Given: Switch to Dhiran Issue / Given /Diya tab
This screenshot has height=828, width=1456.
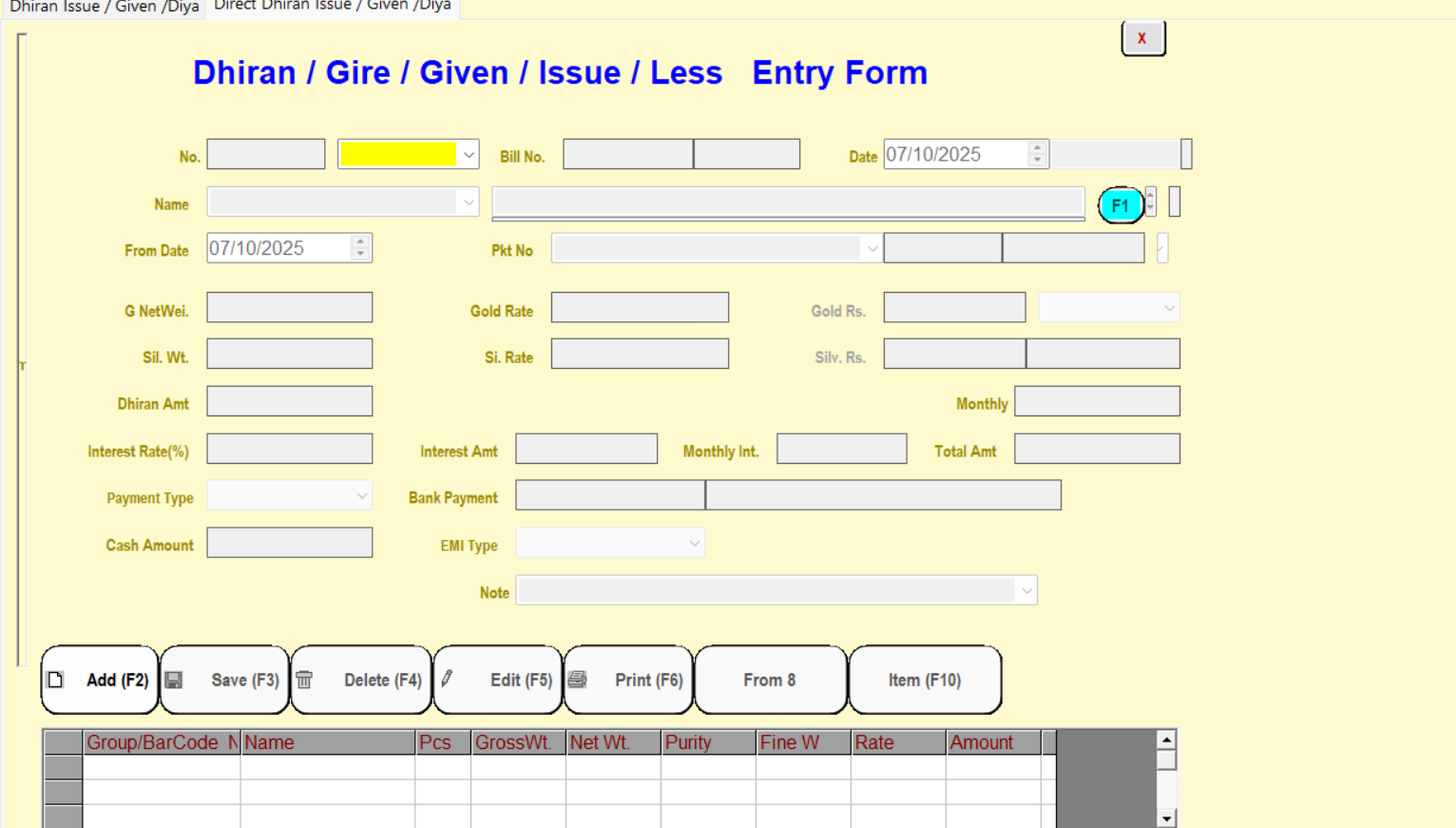Looking at the screenshot, I should pyautogui.click(x=104, y=8).
